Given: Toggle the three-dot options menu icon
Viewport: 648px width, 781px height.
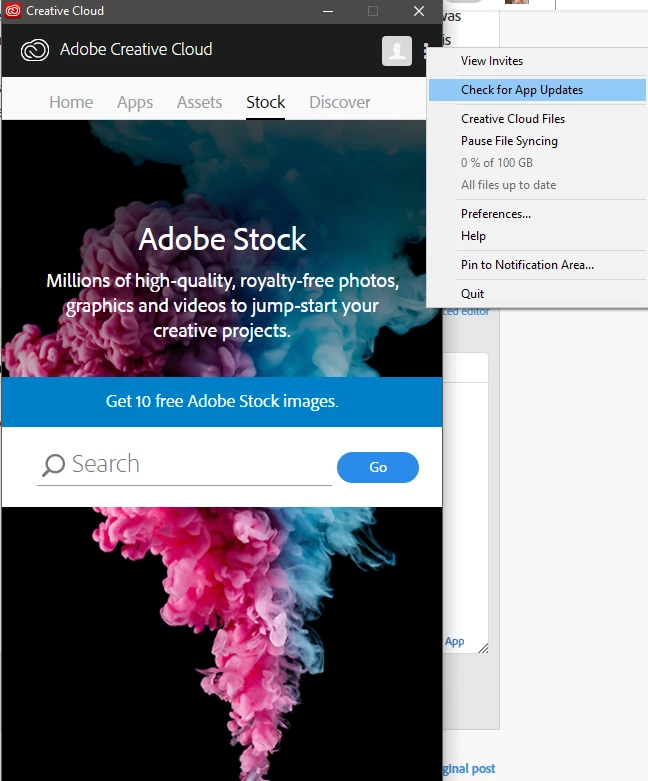Looking at the screenshot, I should 425,51.
